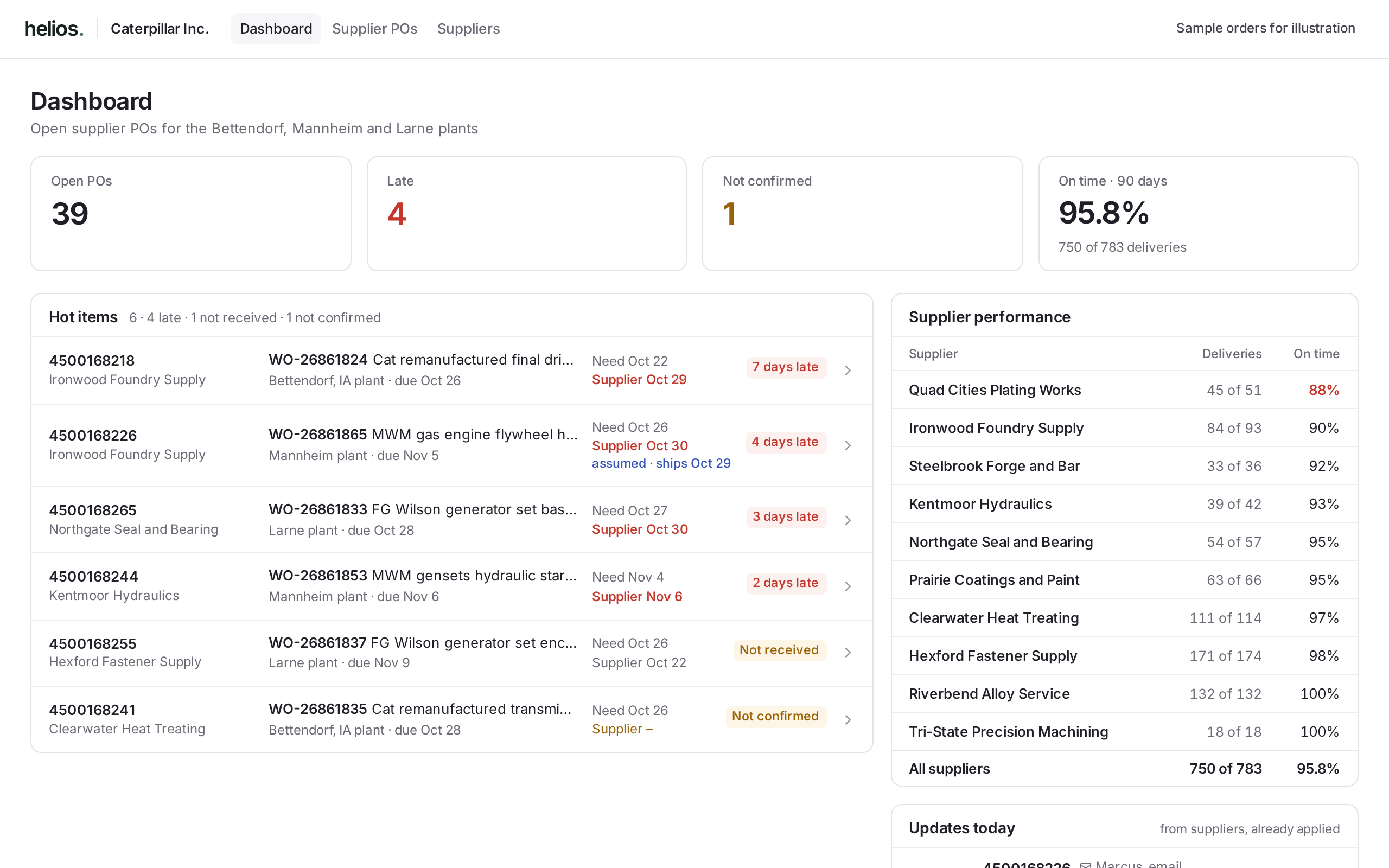Click work order WO-26861853 description
Viewport: 1389px width, 868px height.
coord(423,576)
